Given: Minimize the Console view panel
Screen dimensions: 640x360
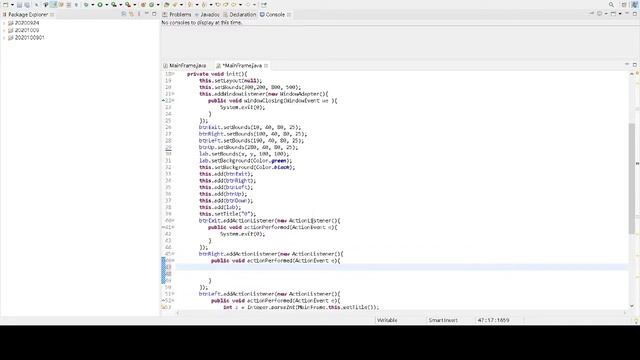Looking at the screenshot, I should 627,13.
